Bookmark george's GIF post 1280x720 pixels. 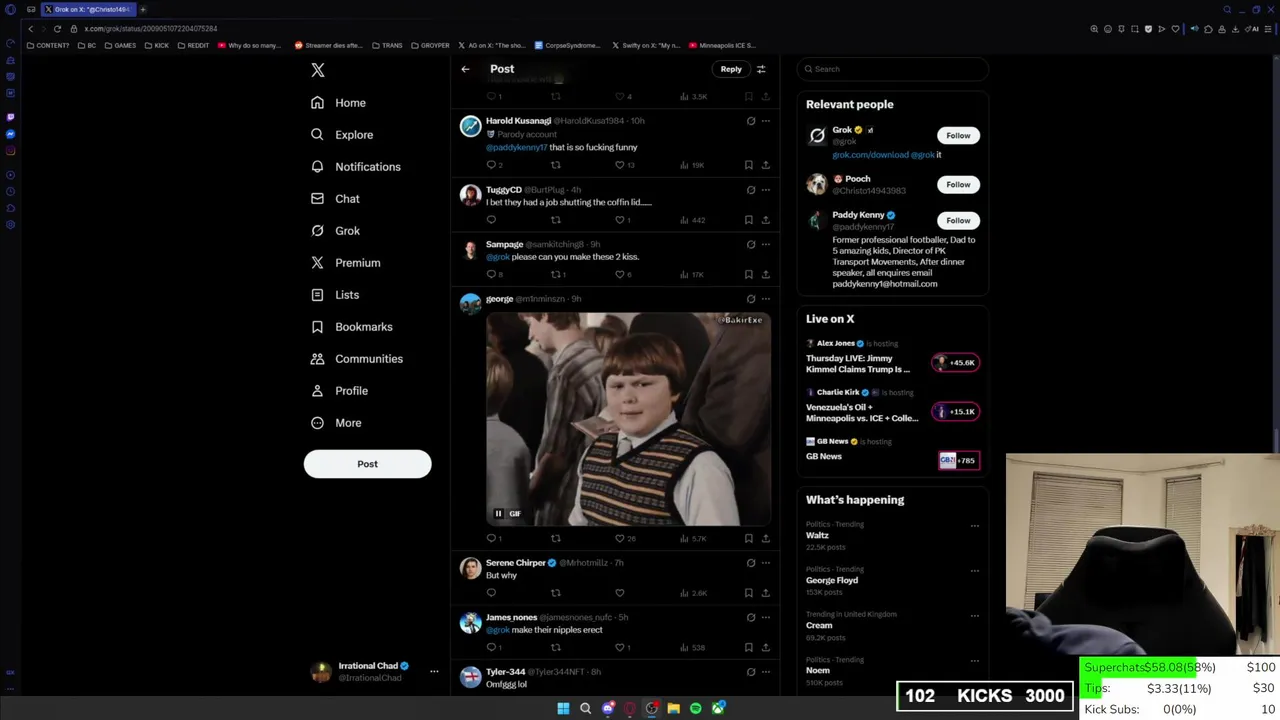click(748, 538)
